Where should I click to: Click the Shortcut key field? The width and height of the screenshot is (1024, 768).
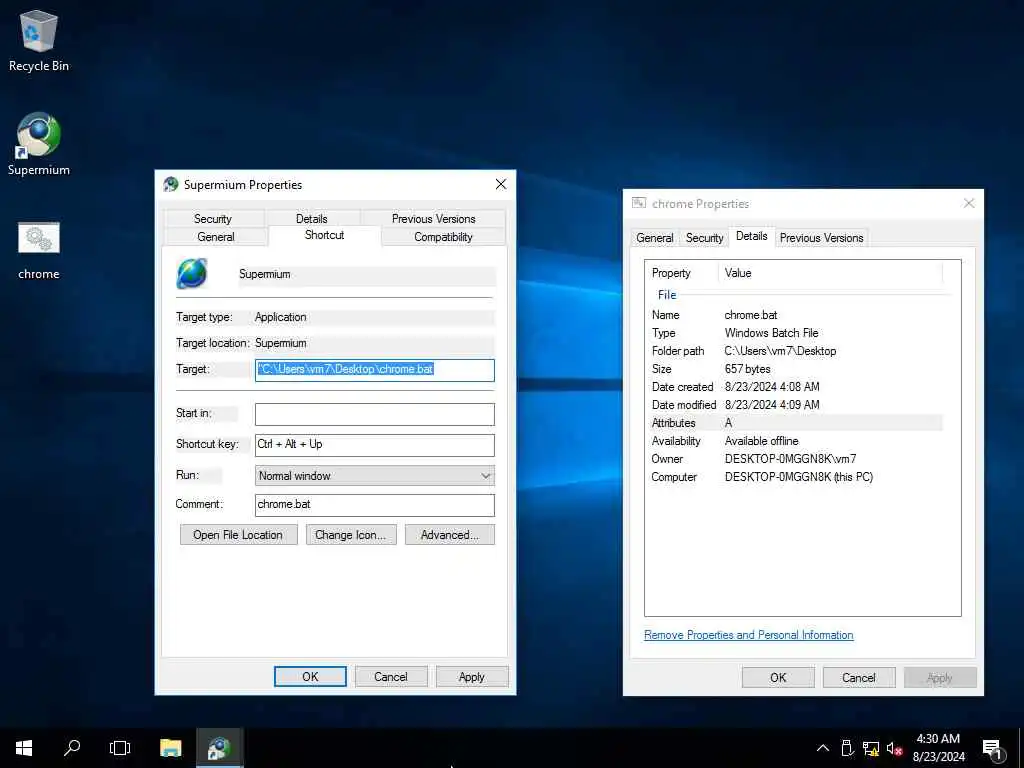pyautogui.click(x=375, y=445)
